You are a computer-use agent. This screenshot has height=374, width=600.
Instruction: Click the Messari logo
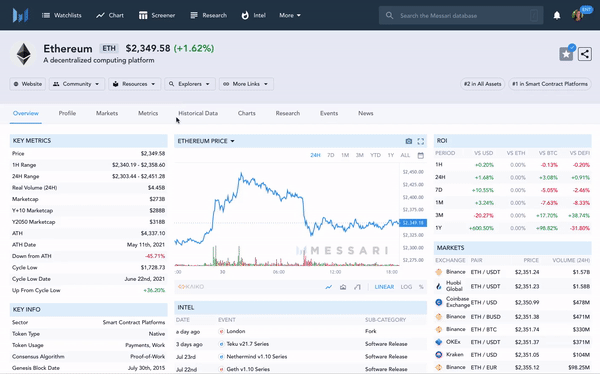point(20,15)
